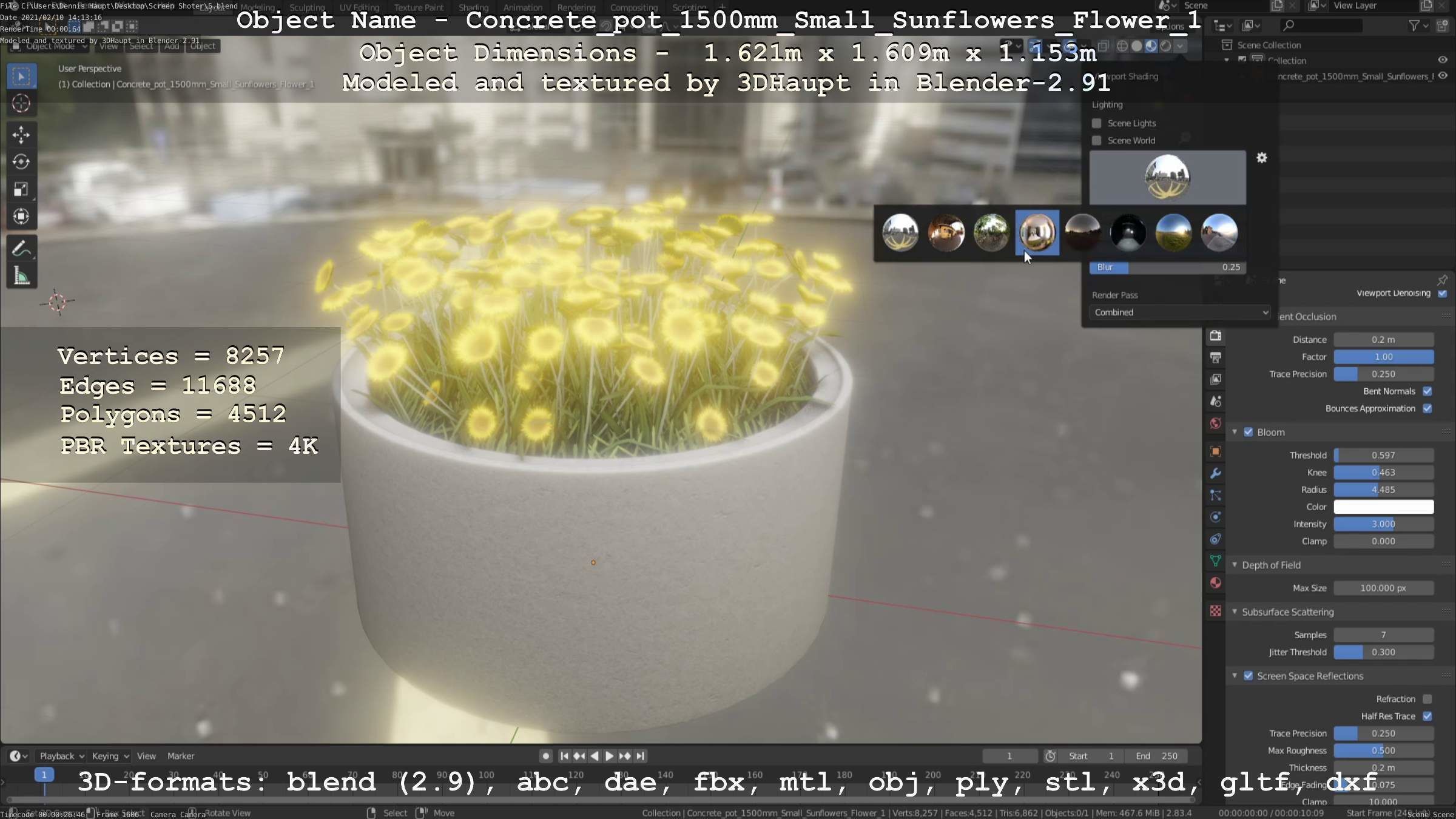Open World properties tab icon
Viewport: 1456px width, 819px height.
point(1215,423)
